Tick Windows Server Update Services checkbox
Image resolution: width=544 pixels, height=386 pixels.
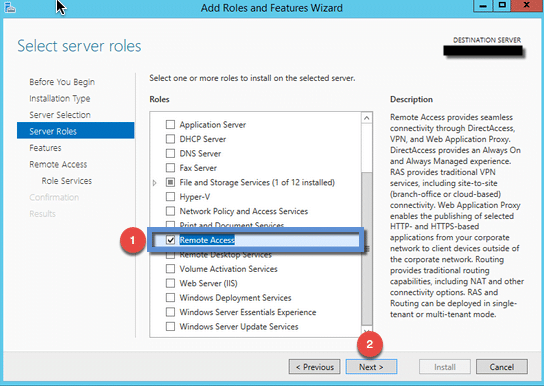tap(170, 327)
